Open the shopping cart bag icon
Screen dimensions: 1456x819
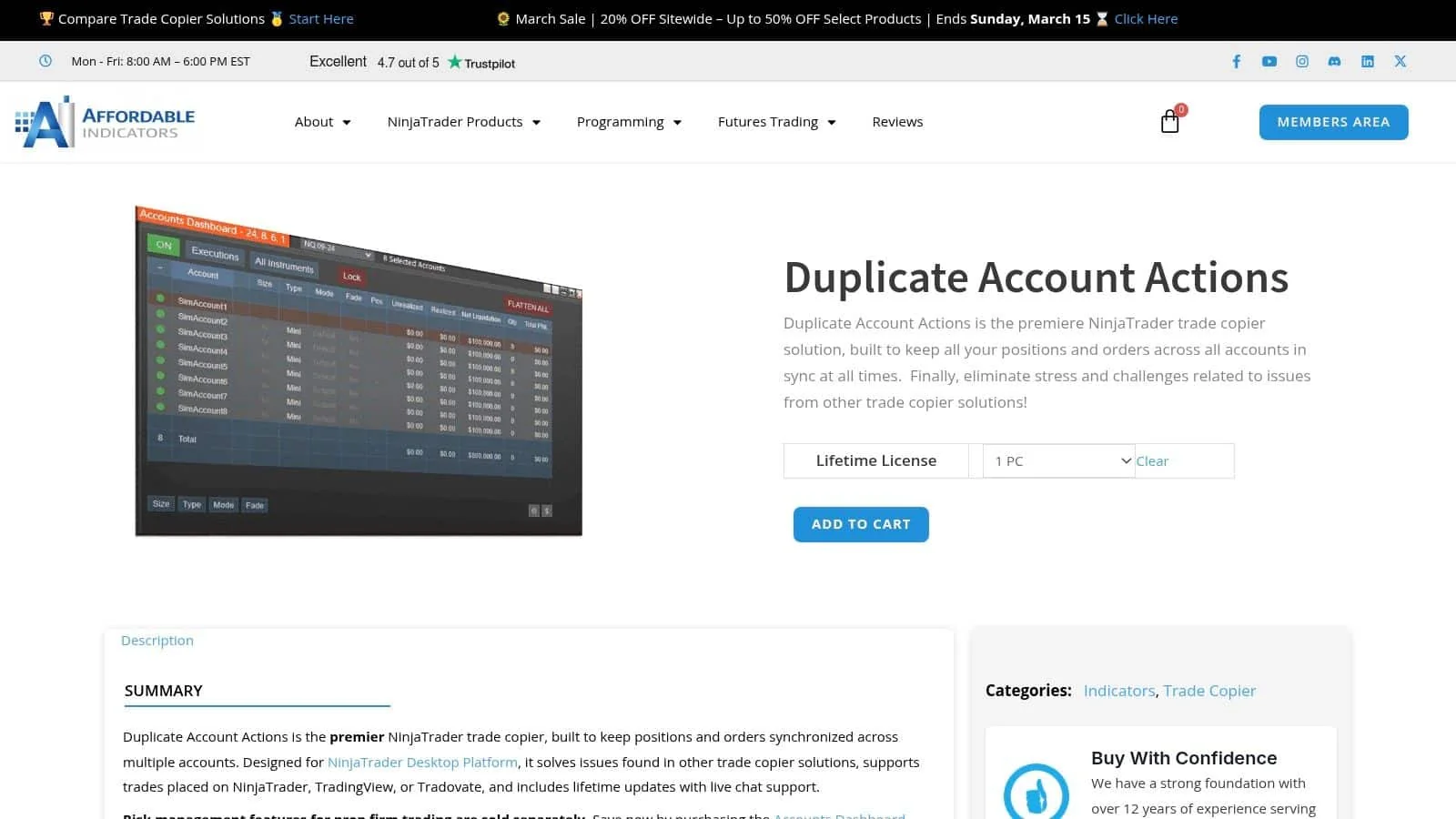pos(1170,121)
